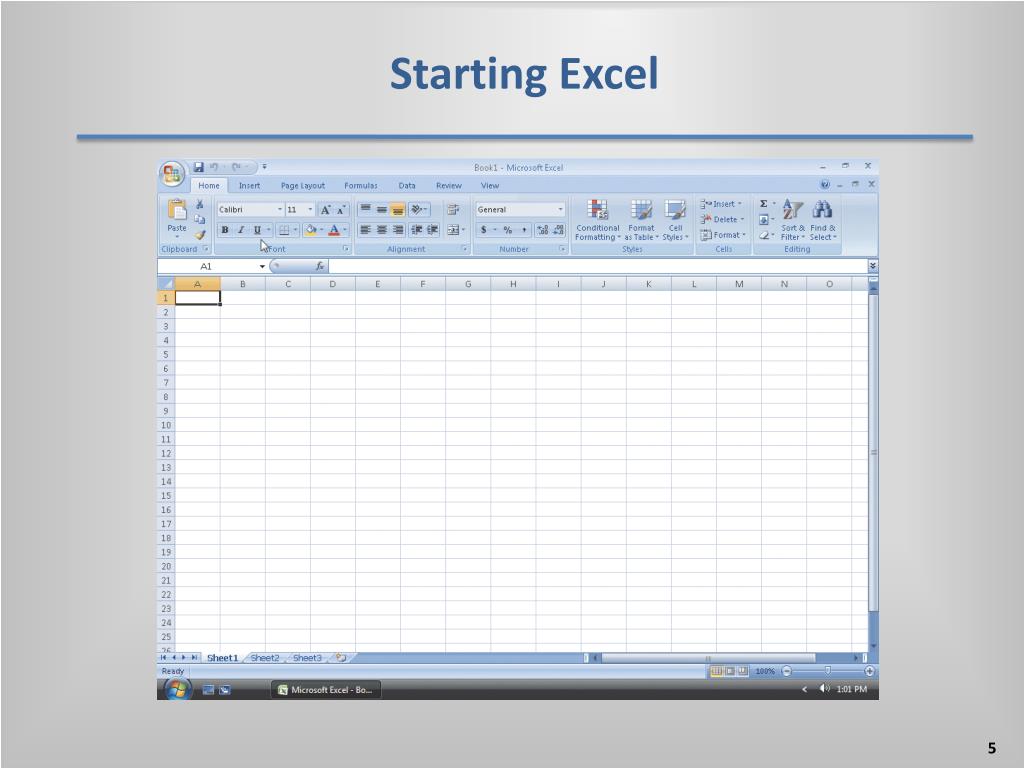Toggle Align Text Right
1024x768 pixels.
point(398,230)
